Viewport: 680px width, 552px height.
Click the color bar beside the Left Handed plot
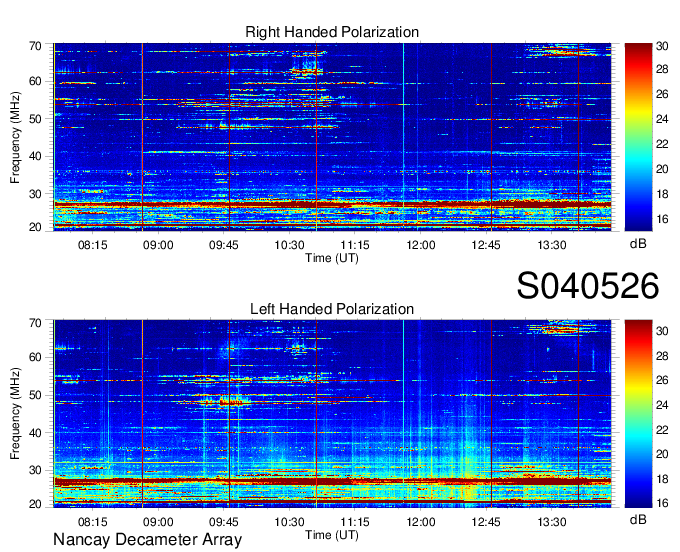point(638,414)
